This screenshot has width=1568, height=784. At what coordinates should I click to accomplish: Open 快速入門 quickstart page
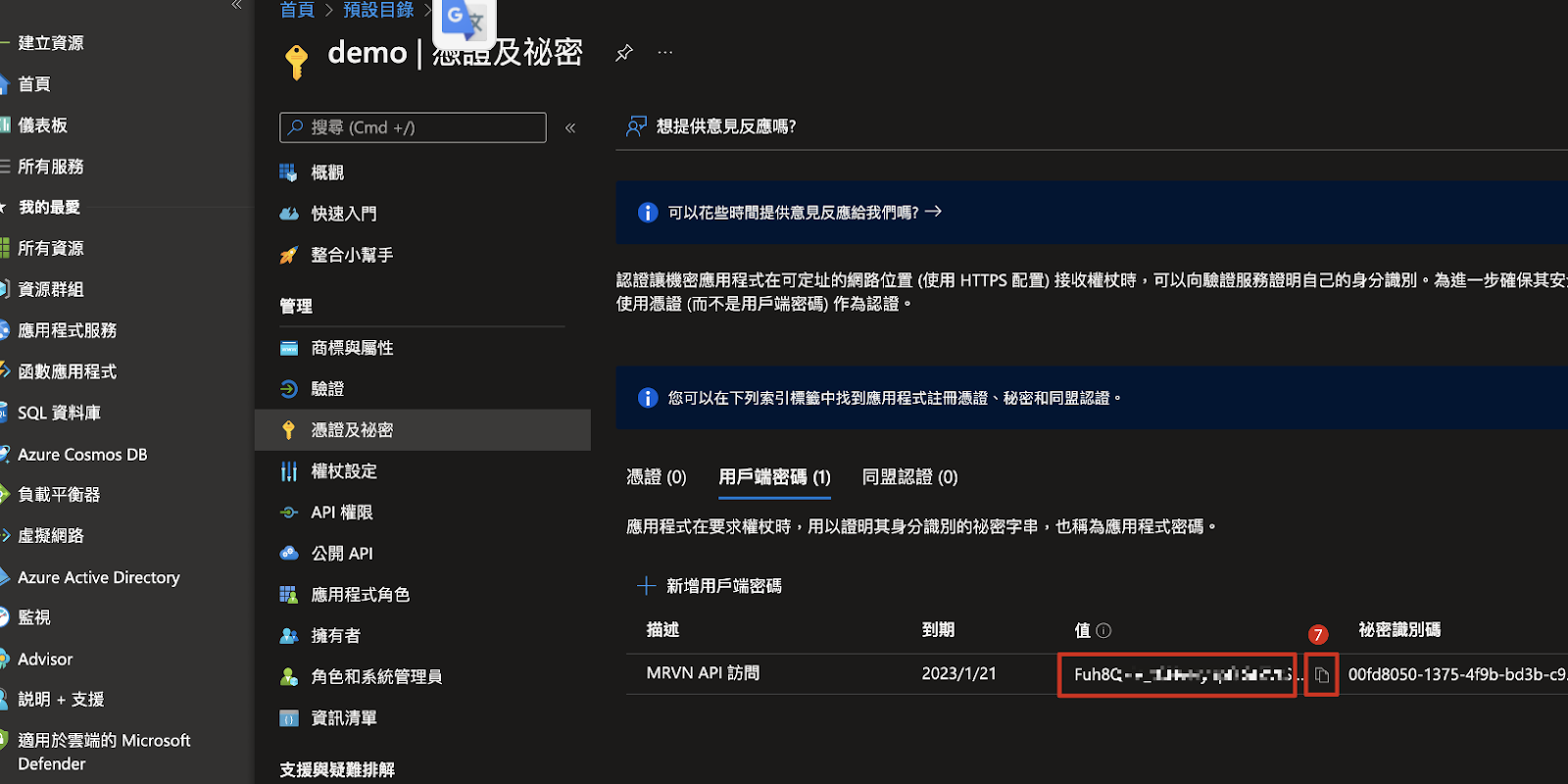[x=343, y=214]
